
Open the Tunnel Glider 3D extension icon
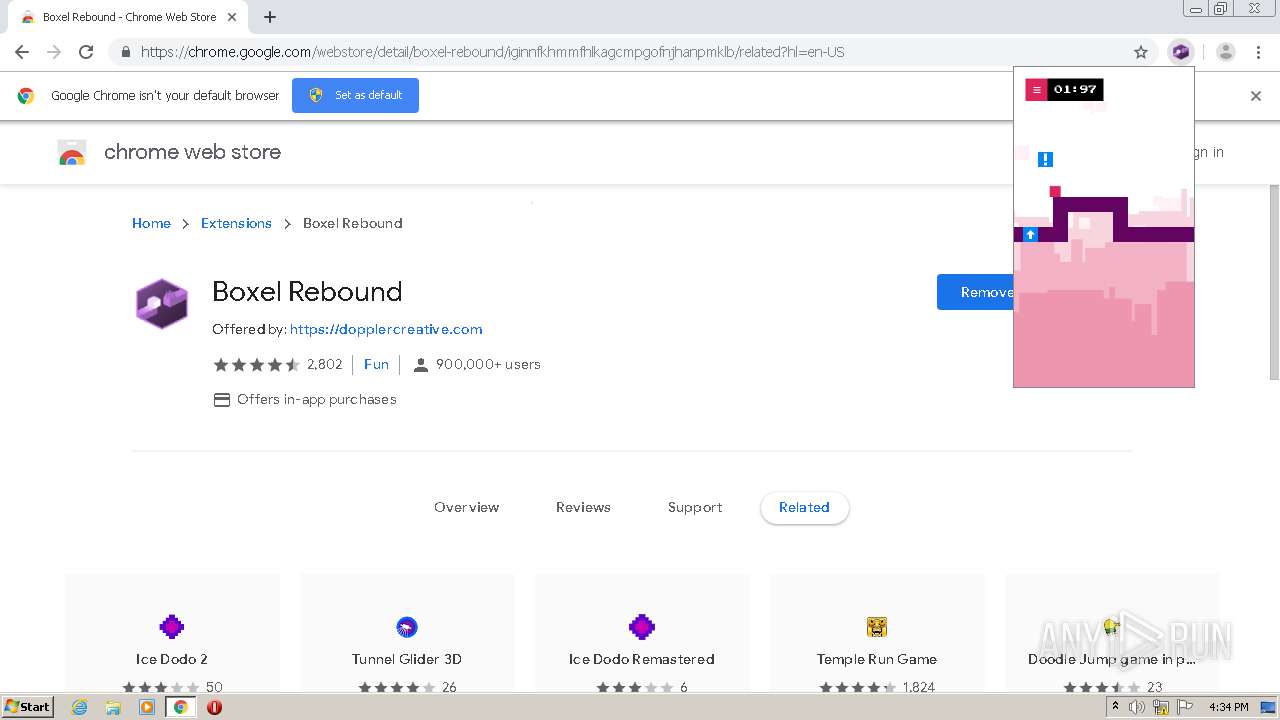pyautogui.click(x=407, y=627)
